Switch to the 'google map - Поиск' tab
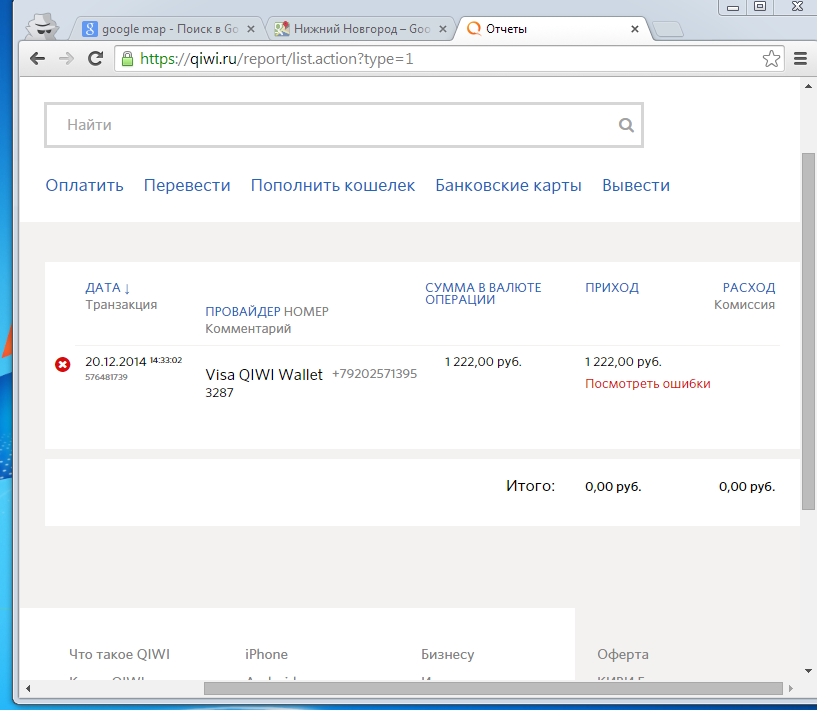This screenshot has height=710, width=817. pos(167,29)
